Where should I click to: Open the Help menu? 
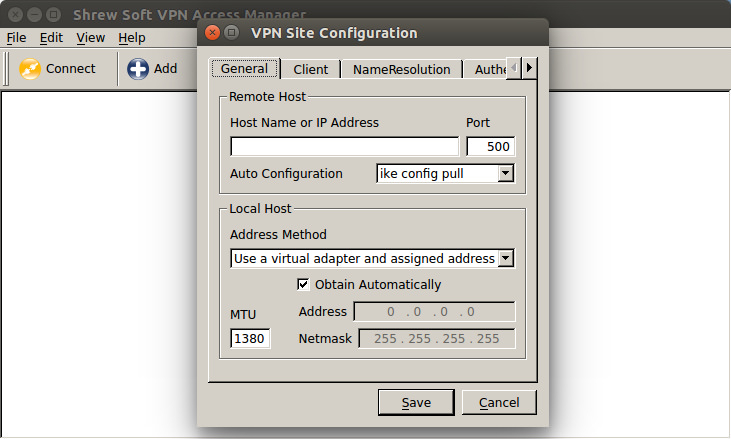tap(131, 38)
